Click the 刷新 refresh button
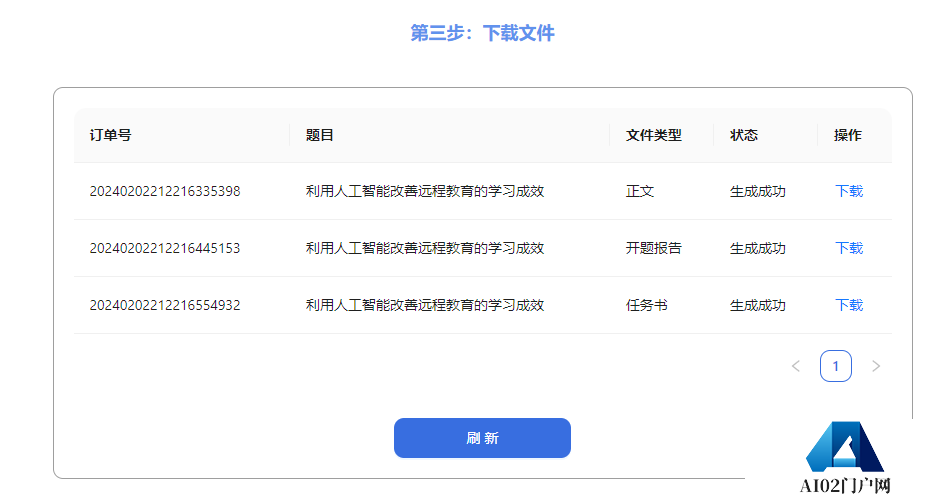The width and height of the screenshot is (945, 494). 482,438
